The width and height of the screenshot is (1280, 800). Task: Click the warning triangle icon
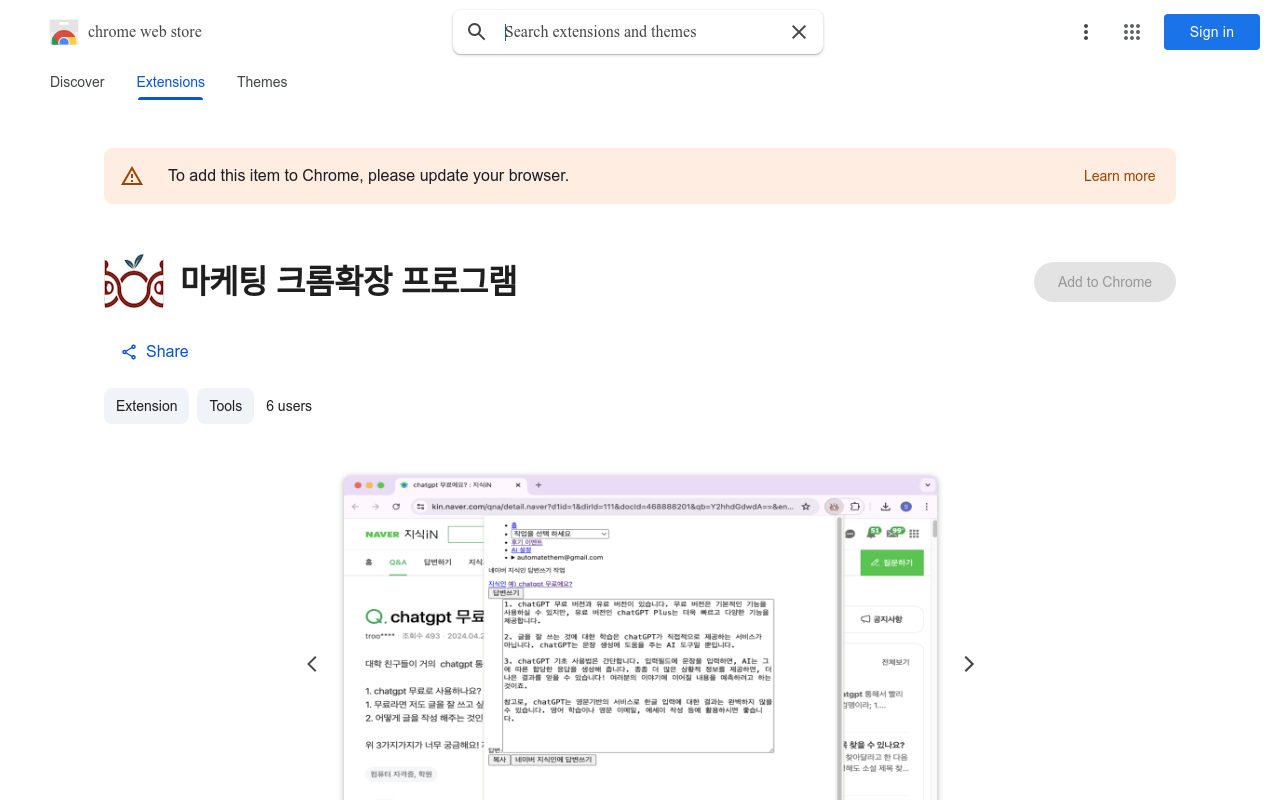point(132,176)
